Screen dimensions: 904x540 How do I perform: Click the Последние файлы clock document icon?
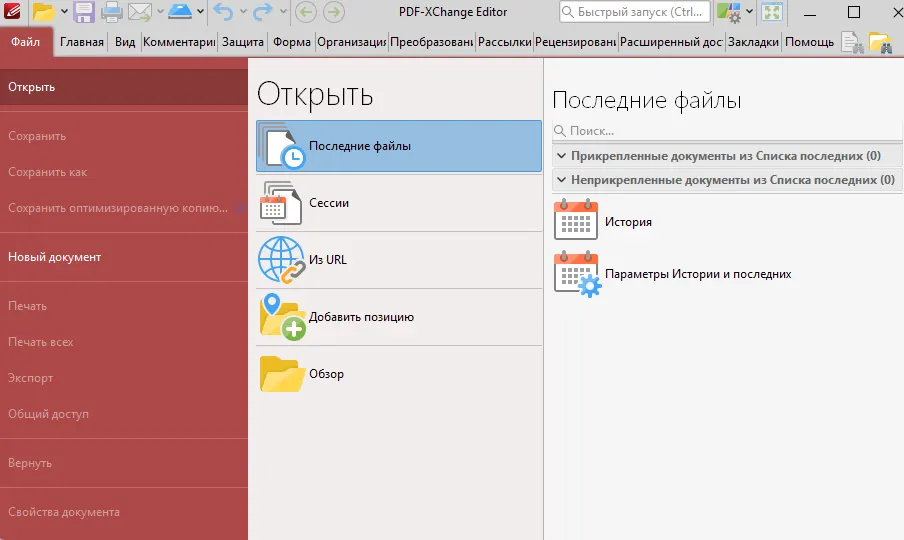[282, 146]
